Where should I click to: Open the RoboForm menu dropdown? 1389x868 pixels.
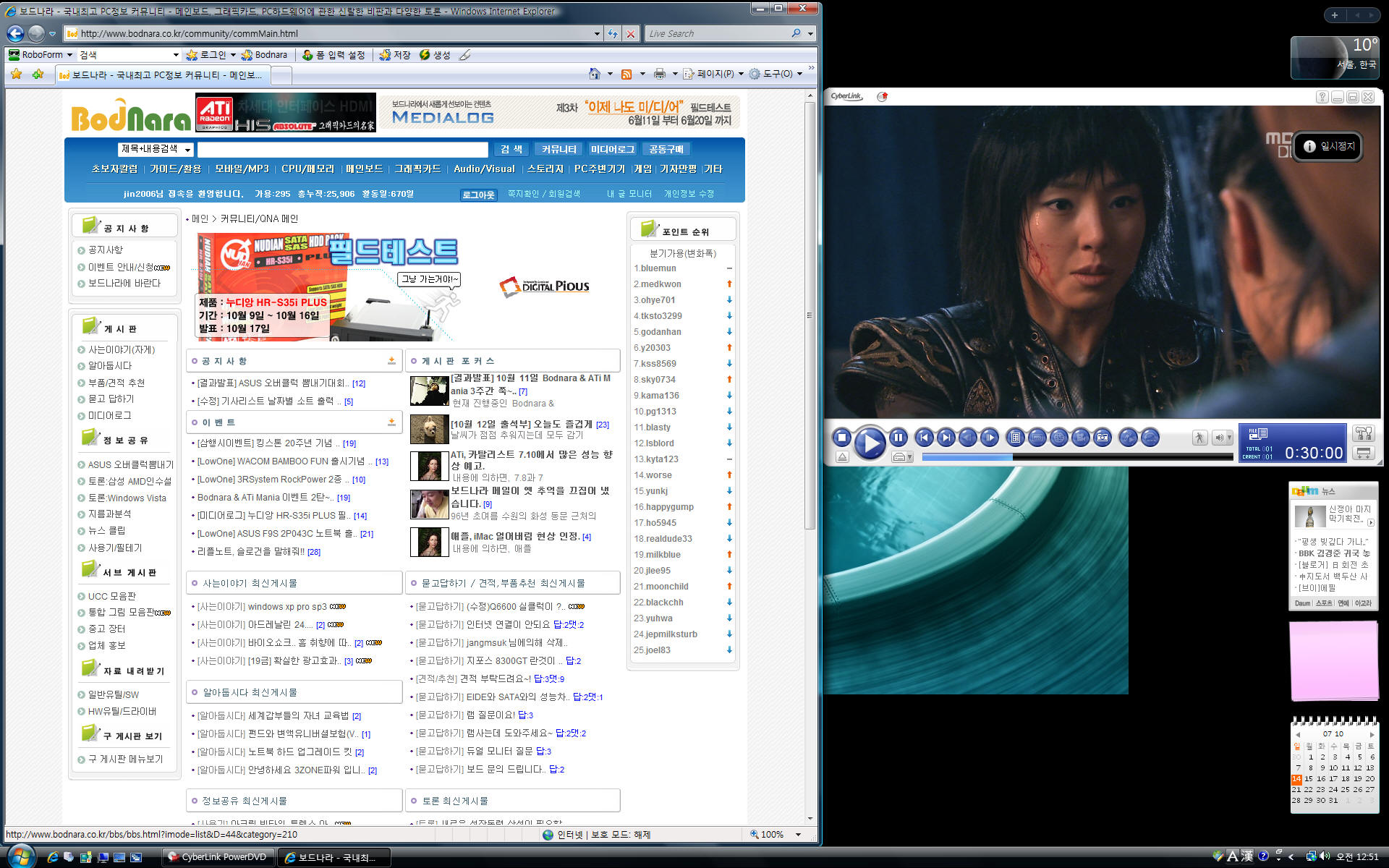[40, 55]
